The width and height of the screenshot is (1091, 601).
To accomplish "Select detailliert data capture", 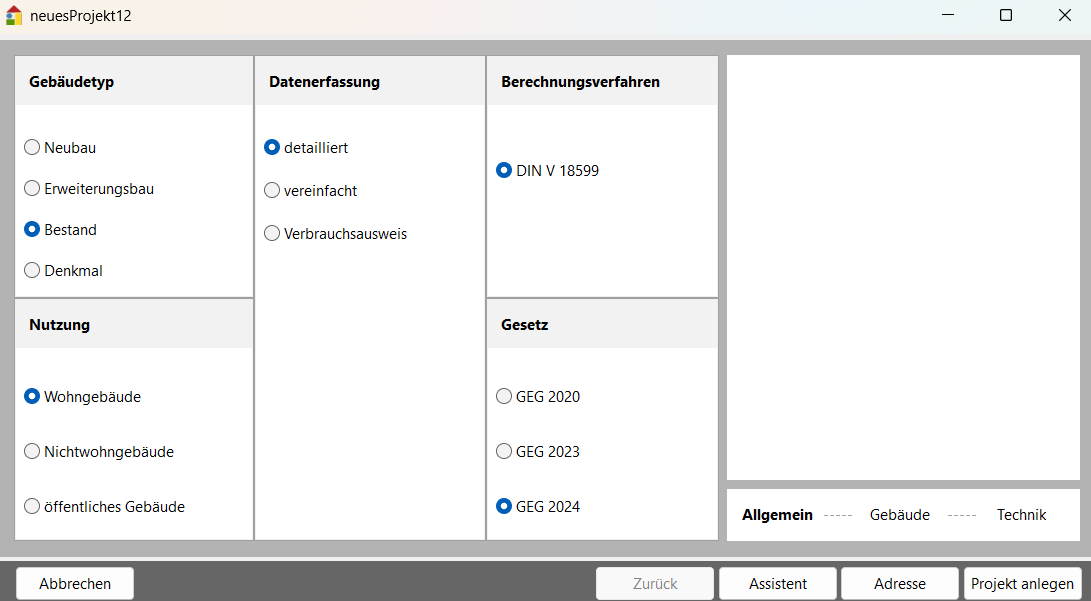I will click(x=272, y=148).
